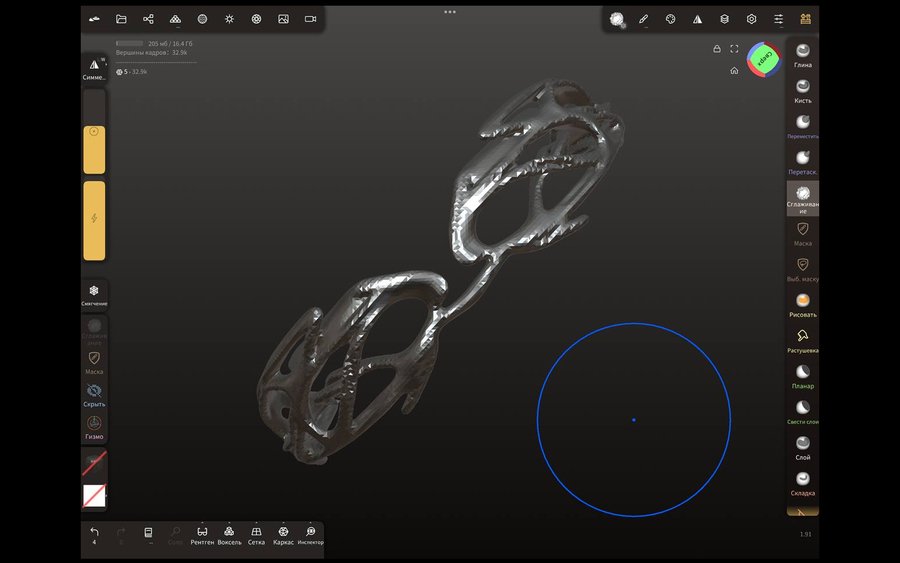900x563 pixels.
Task: Open the current brush tool settings icon
Action: coord(617,20)
